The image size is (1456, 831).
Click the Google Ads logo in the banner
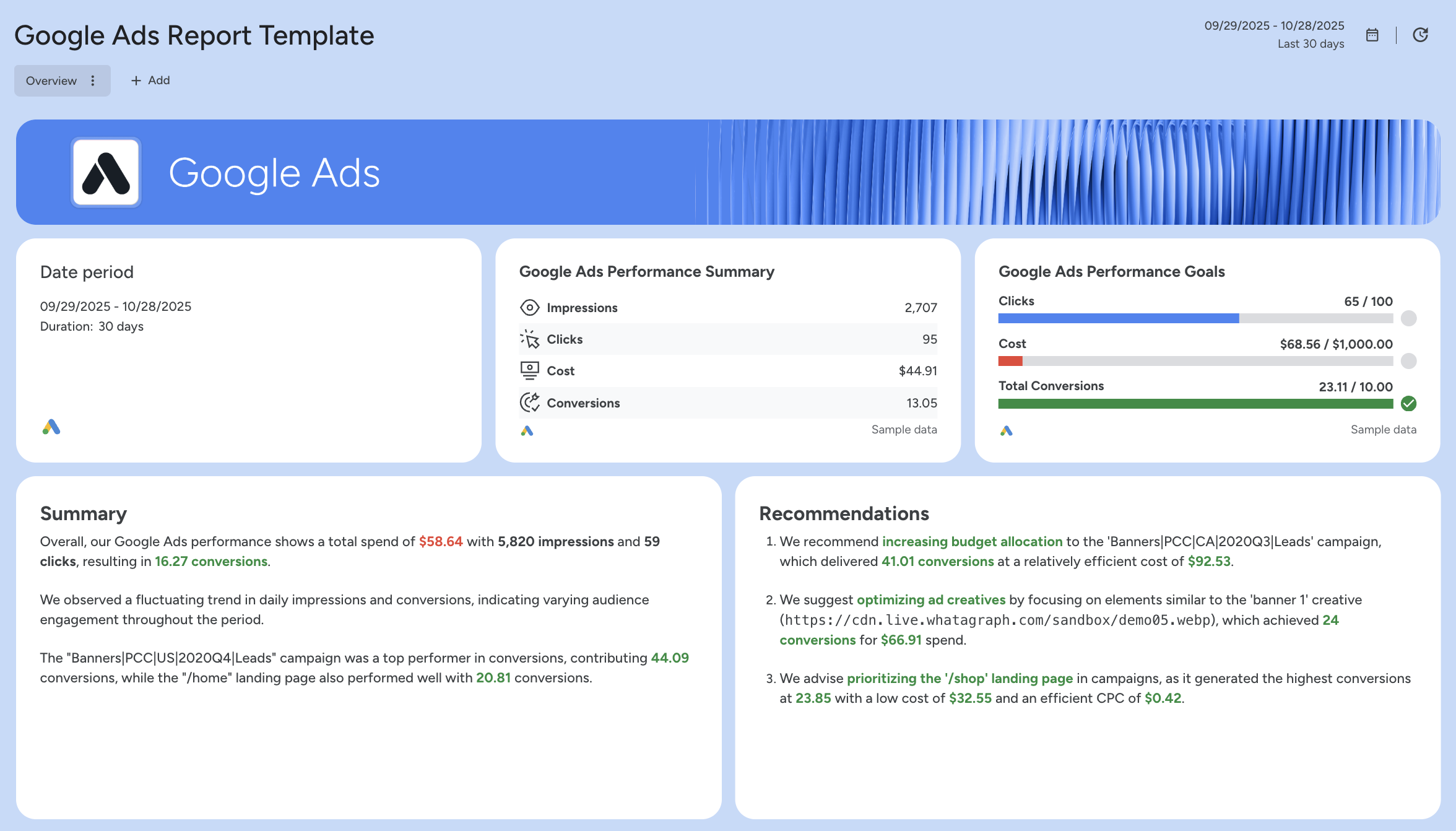[106, 172]
